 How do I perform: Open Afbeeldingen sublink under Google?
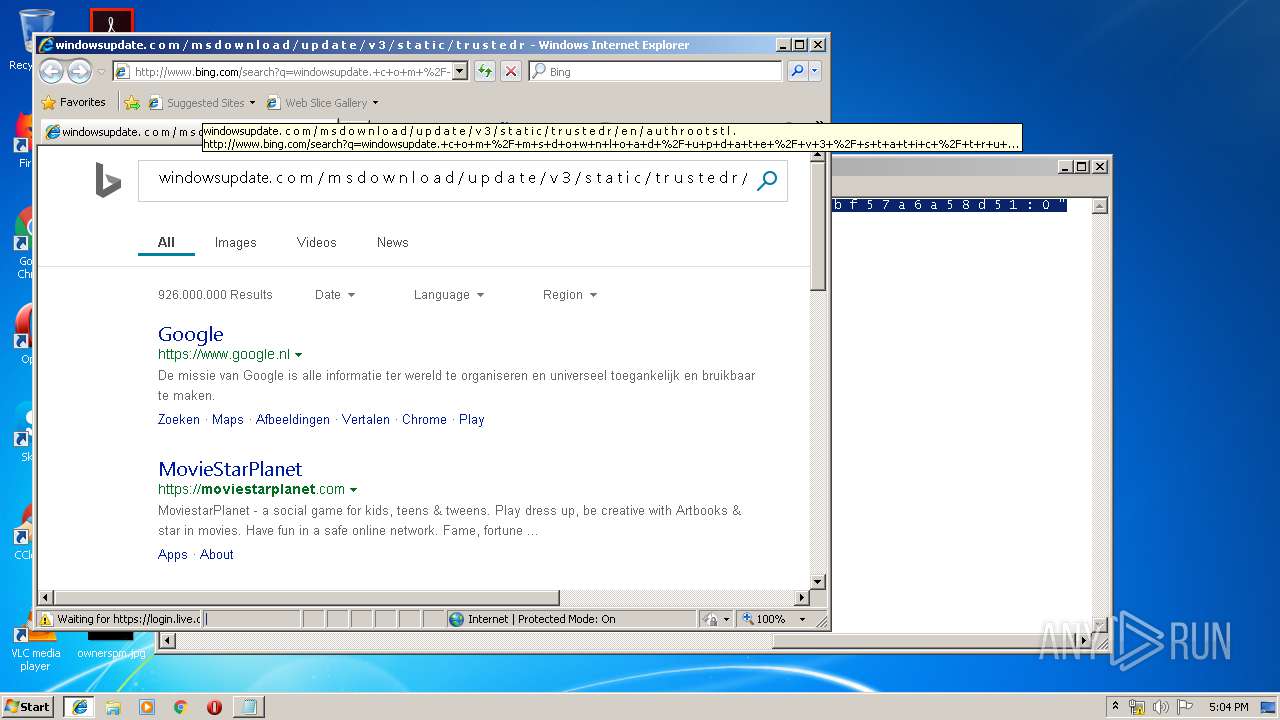pyautogui.click(x=293, y=419)
